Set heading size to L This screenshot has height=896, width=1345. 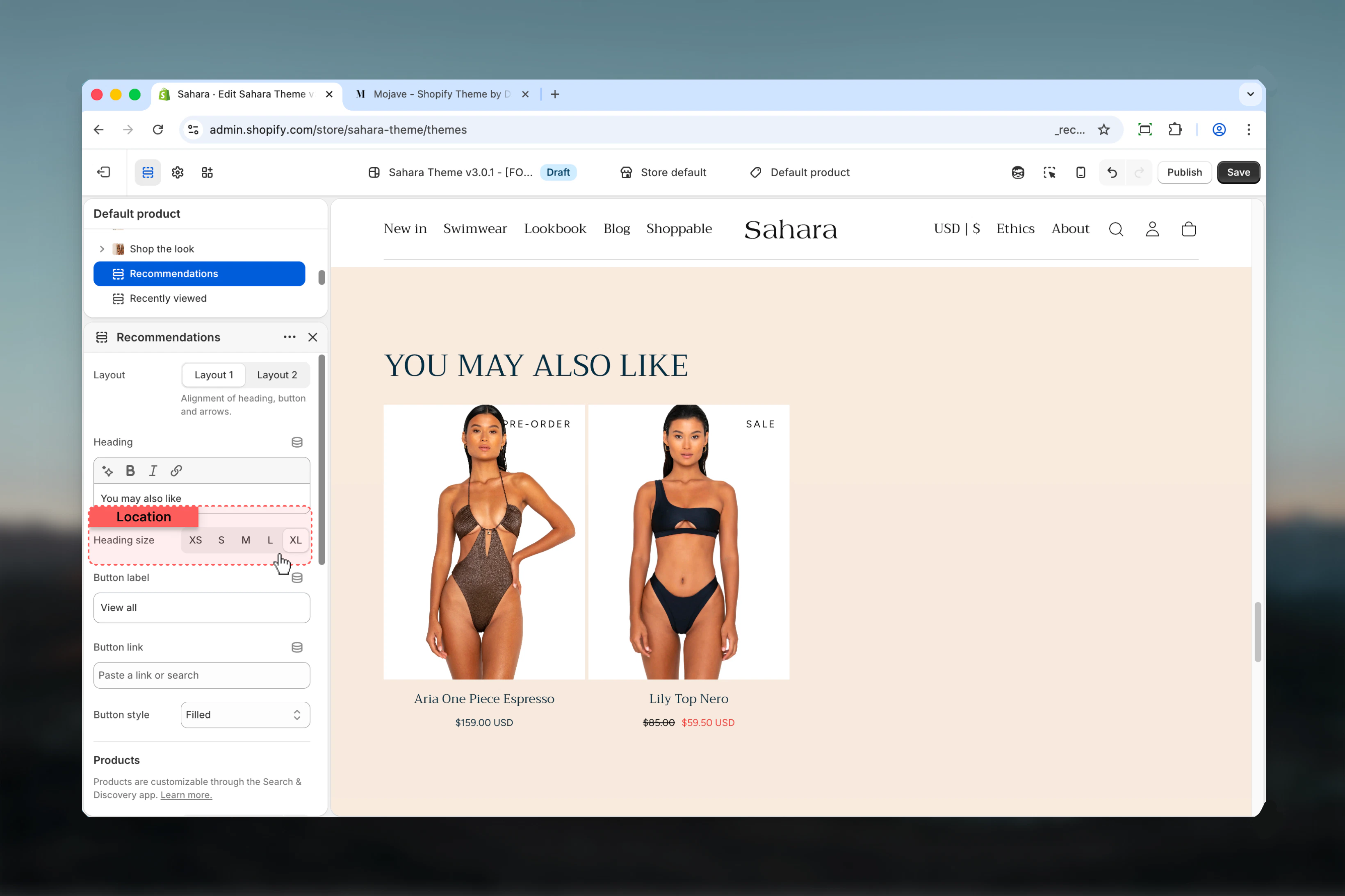270,540
